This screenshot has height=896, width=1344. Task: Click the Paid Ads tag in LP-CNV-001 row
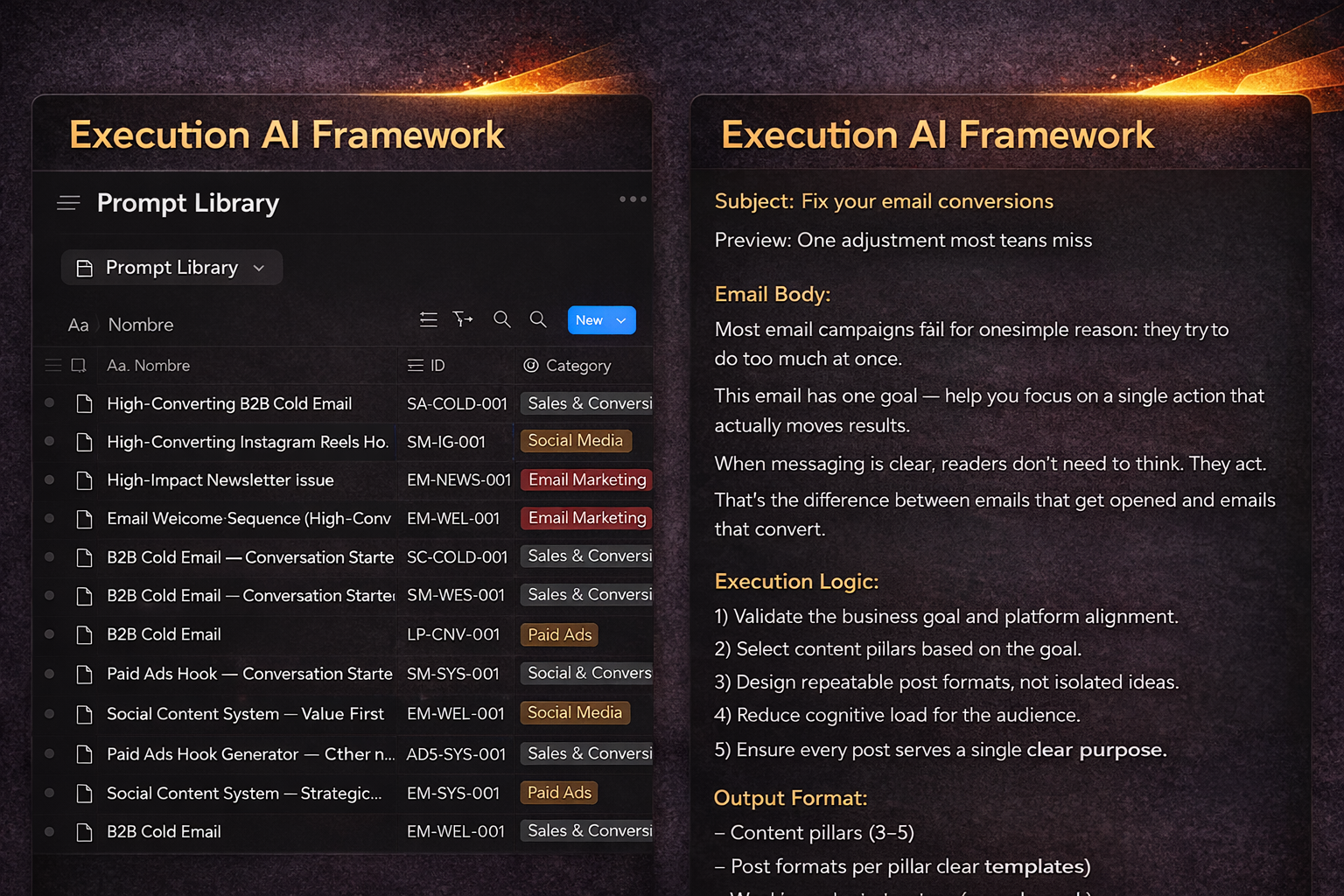point(560,634)
